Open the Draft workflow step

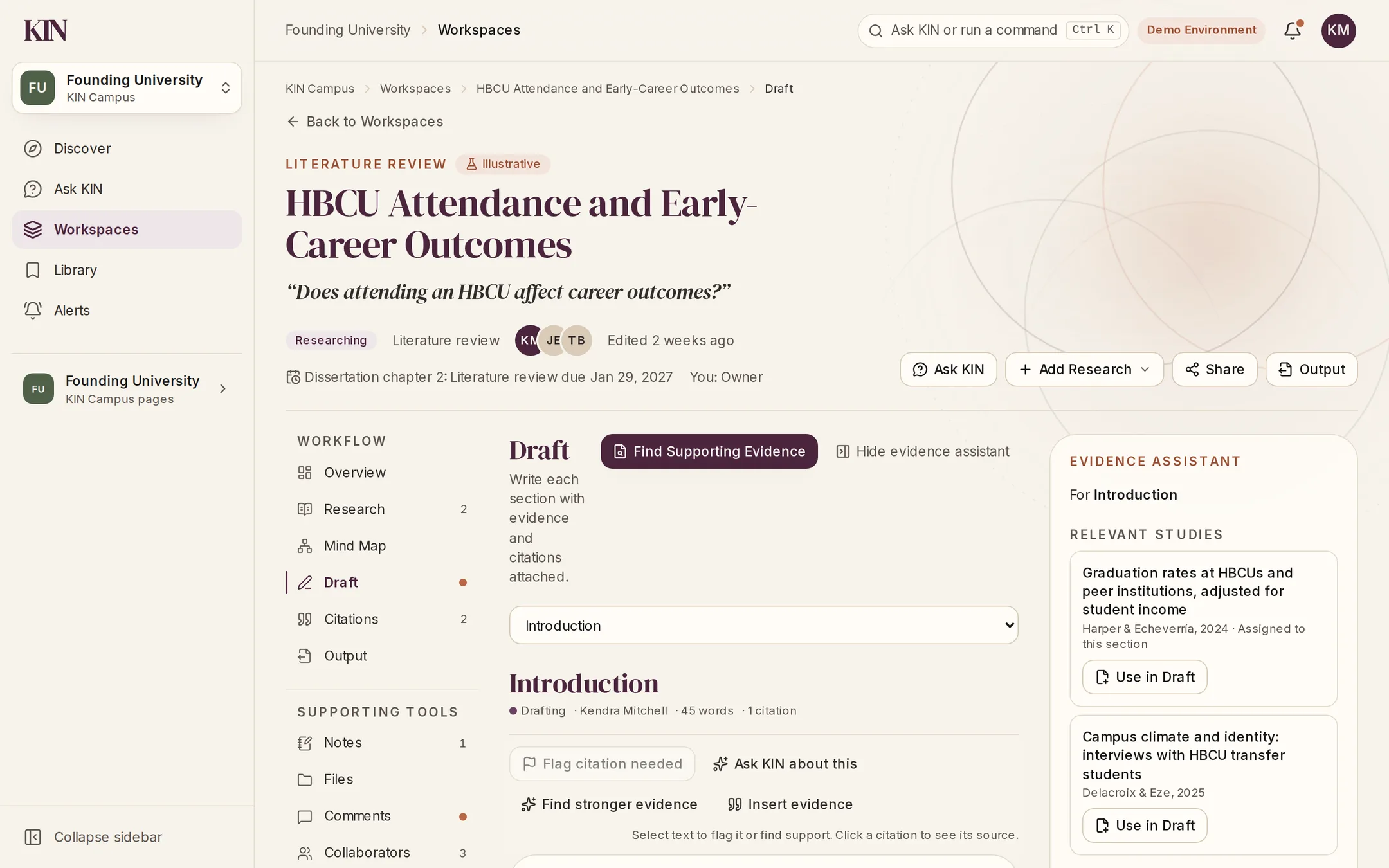pyautogui.click(x=382, y=583)
